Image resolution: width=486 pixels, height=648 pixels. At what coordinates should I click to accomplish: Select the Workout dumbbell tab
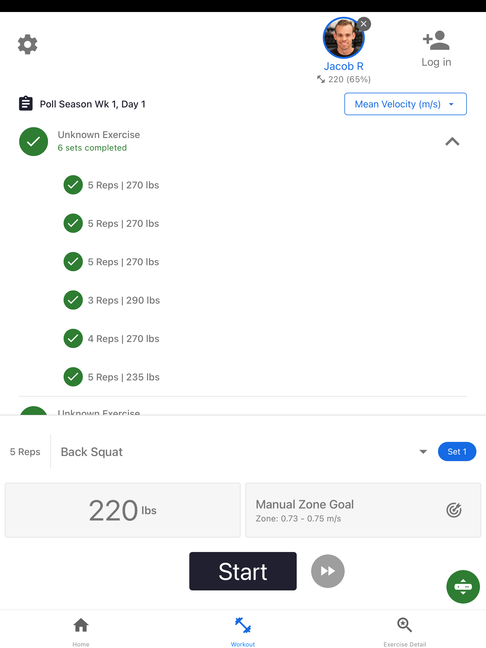(243, 631)
